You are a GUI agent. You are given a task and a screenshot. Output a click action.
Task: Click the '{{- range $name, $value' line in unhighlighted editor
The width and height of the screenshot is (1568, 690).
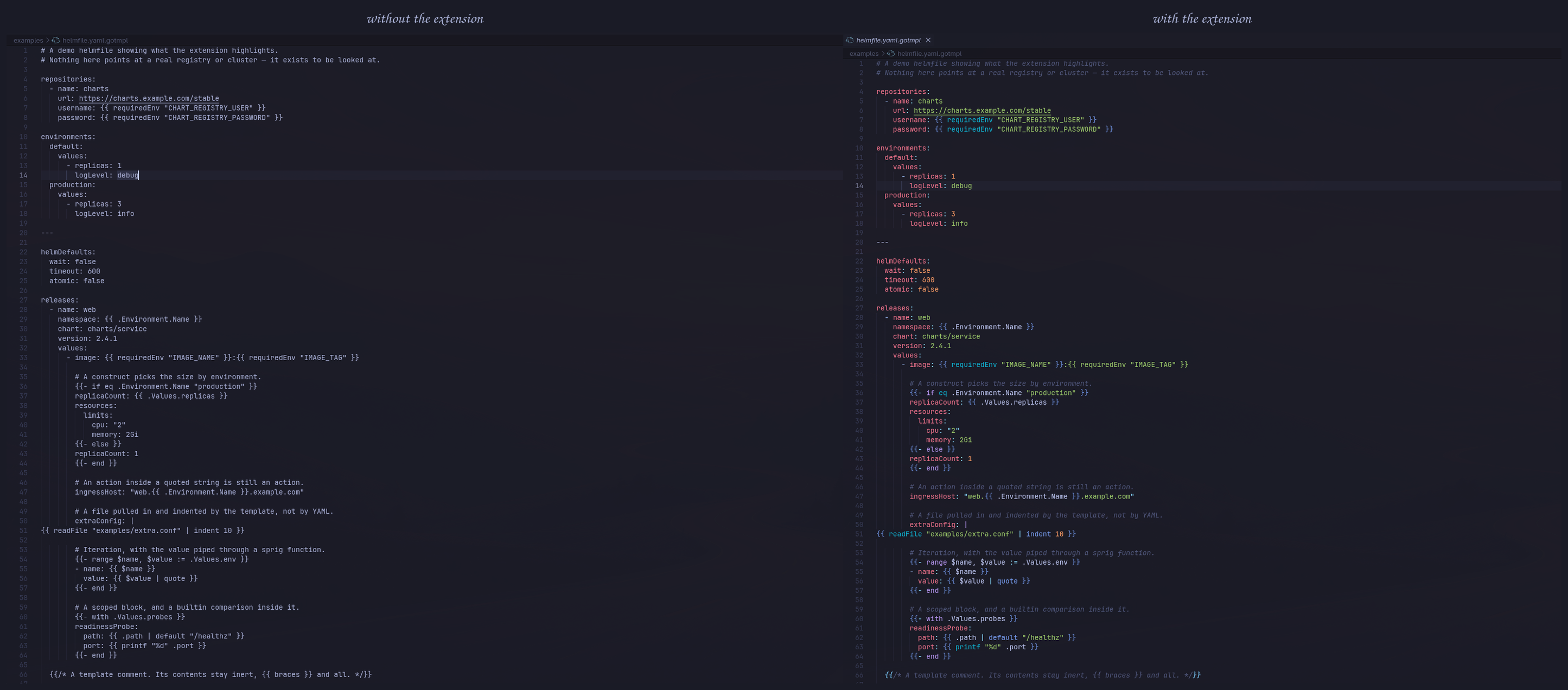tap(162, 559)
